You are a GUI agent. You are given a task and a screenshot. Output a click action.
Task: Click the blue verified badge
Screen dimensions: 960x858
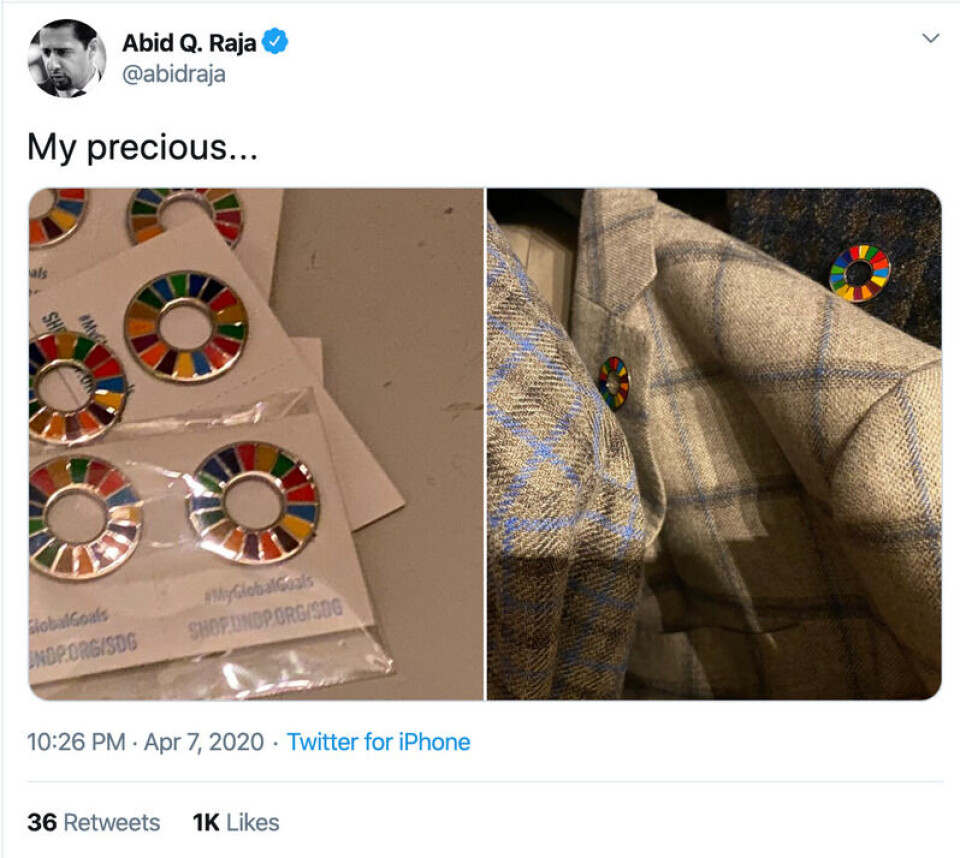click(x=276, y=43)
